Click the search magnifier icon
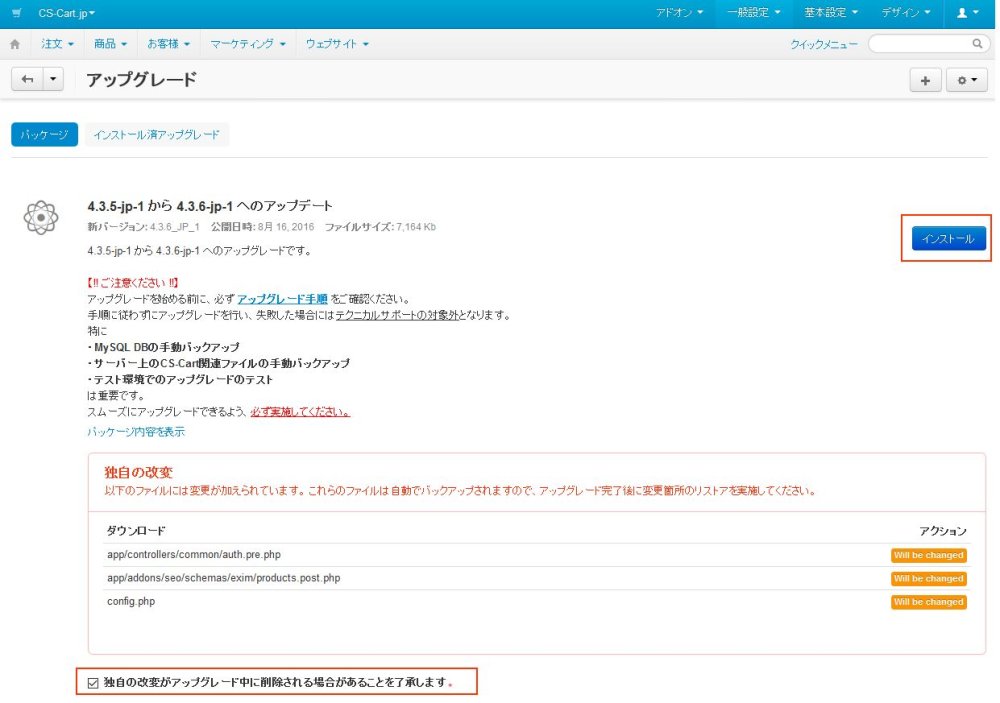The height and width of the screenshot is (703, 1000). (x=977, y=43)
